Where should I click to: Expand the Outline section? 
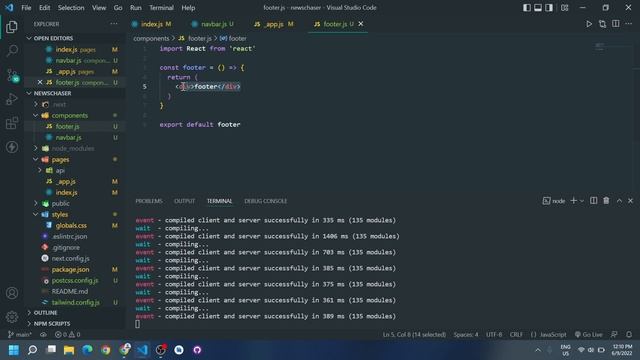pyautogui.click(x=45, y=313)
